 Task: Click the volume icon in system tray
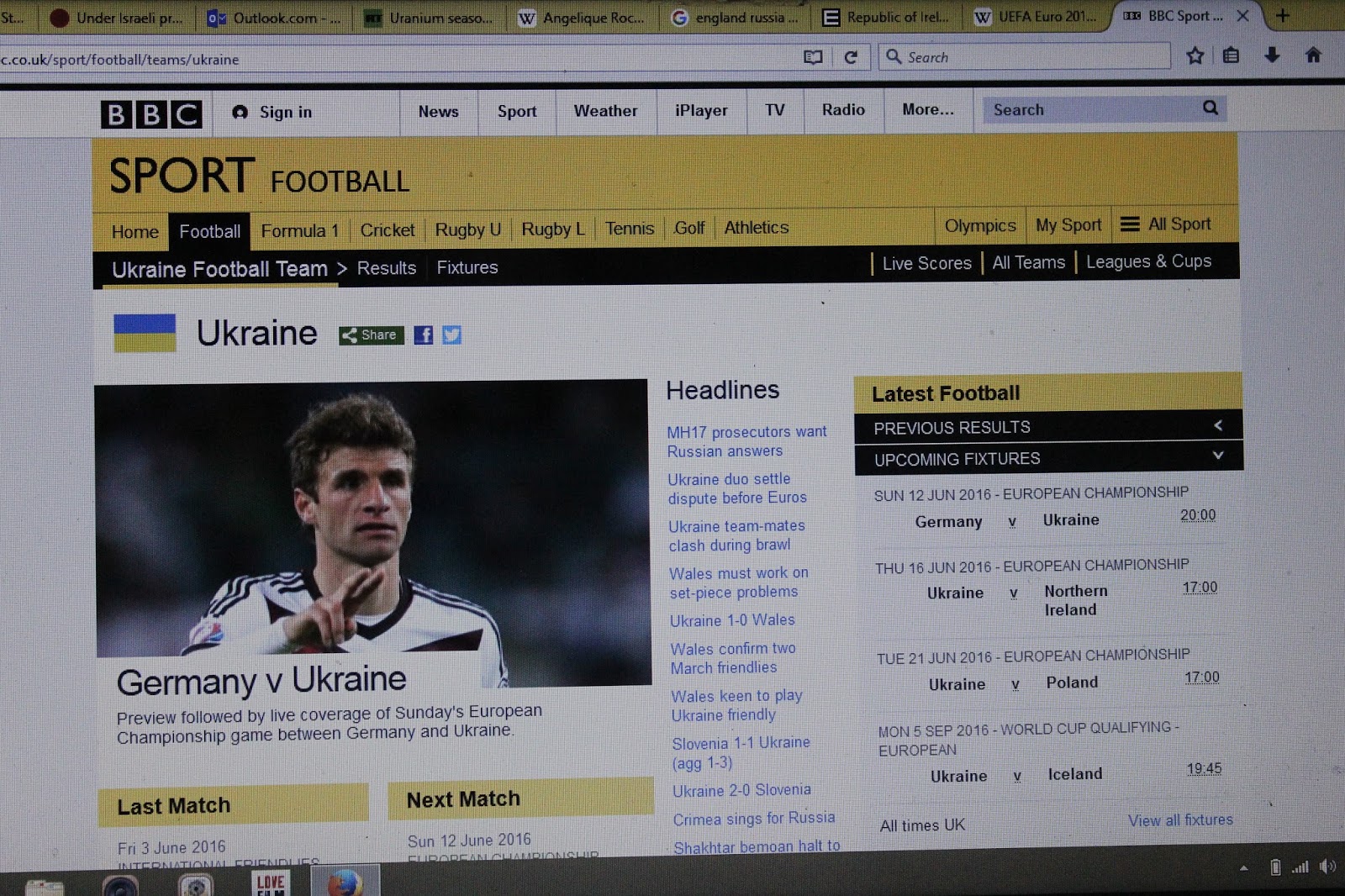[x=1327, y=867]
